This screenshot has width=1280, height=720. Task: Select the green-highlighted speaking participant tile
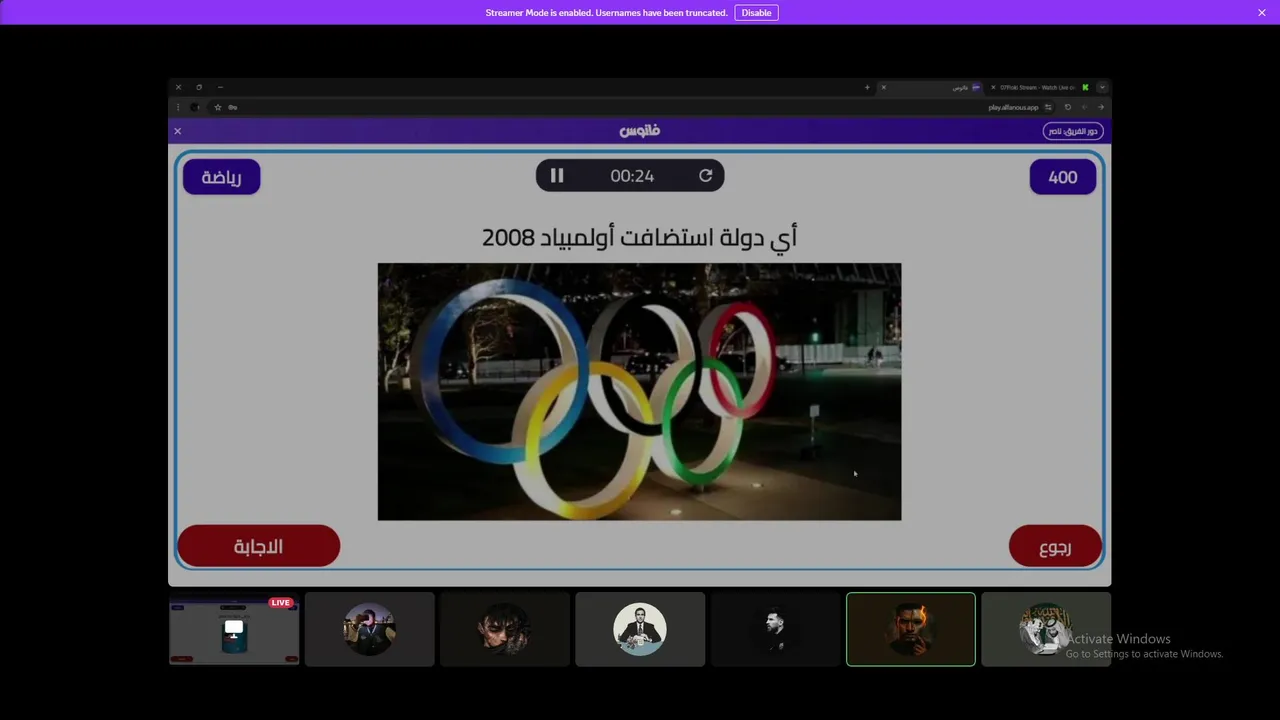pyautogui.click(x=911, y=629)
